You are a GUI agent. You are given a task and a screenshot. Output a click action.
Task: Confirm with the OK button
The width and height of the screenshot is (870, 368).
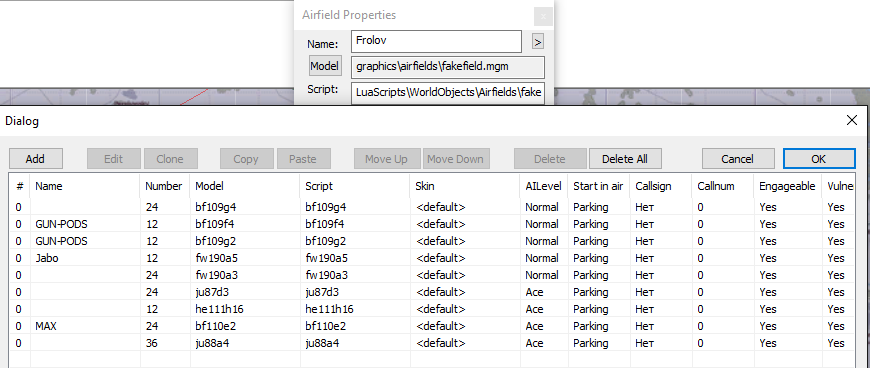pyautogui.click(x=819, y=159)
